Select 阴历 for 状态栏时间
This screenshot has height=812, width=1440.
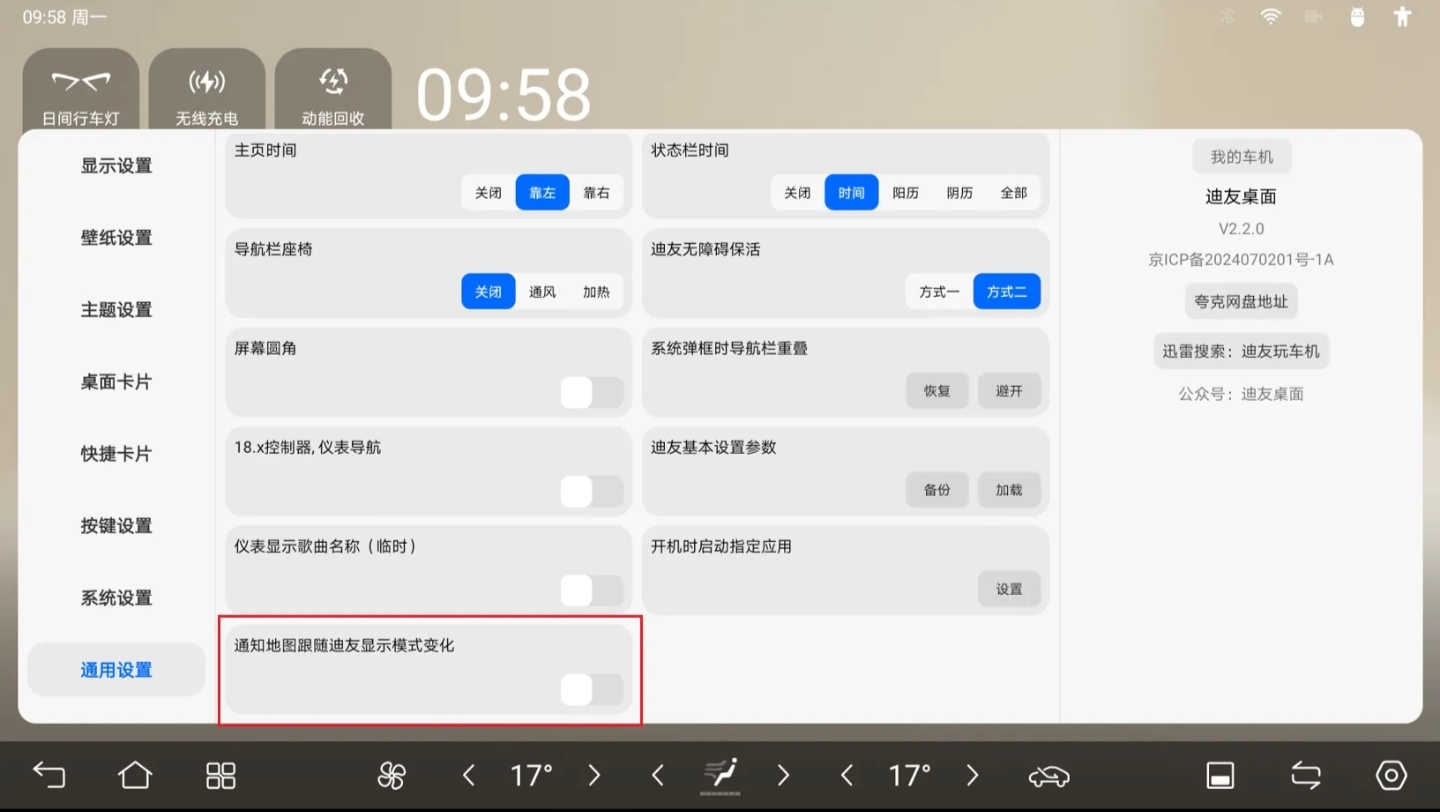[958, 192]
